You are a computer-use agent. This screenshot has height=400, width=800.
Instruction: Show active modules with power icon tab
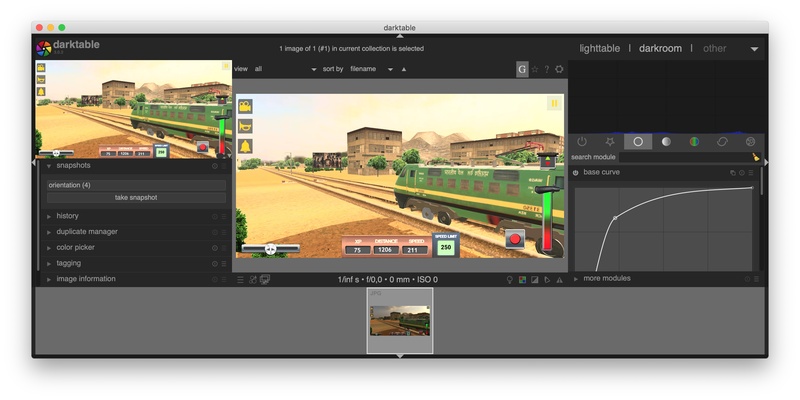point(582,142)
